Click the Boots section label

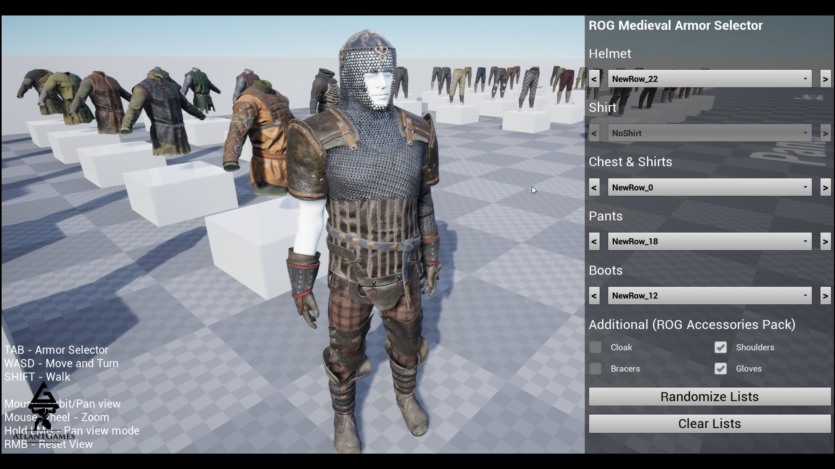[x=605, y=270]
